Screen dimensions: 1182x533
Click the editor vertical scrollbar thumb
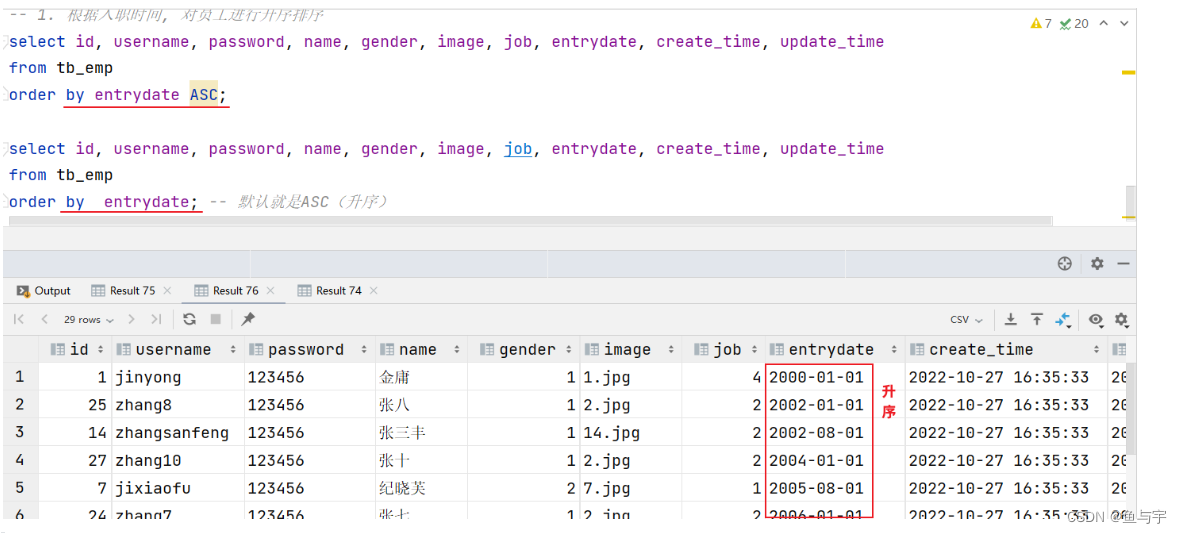pyautogui.click(x=1129, y=202)
